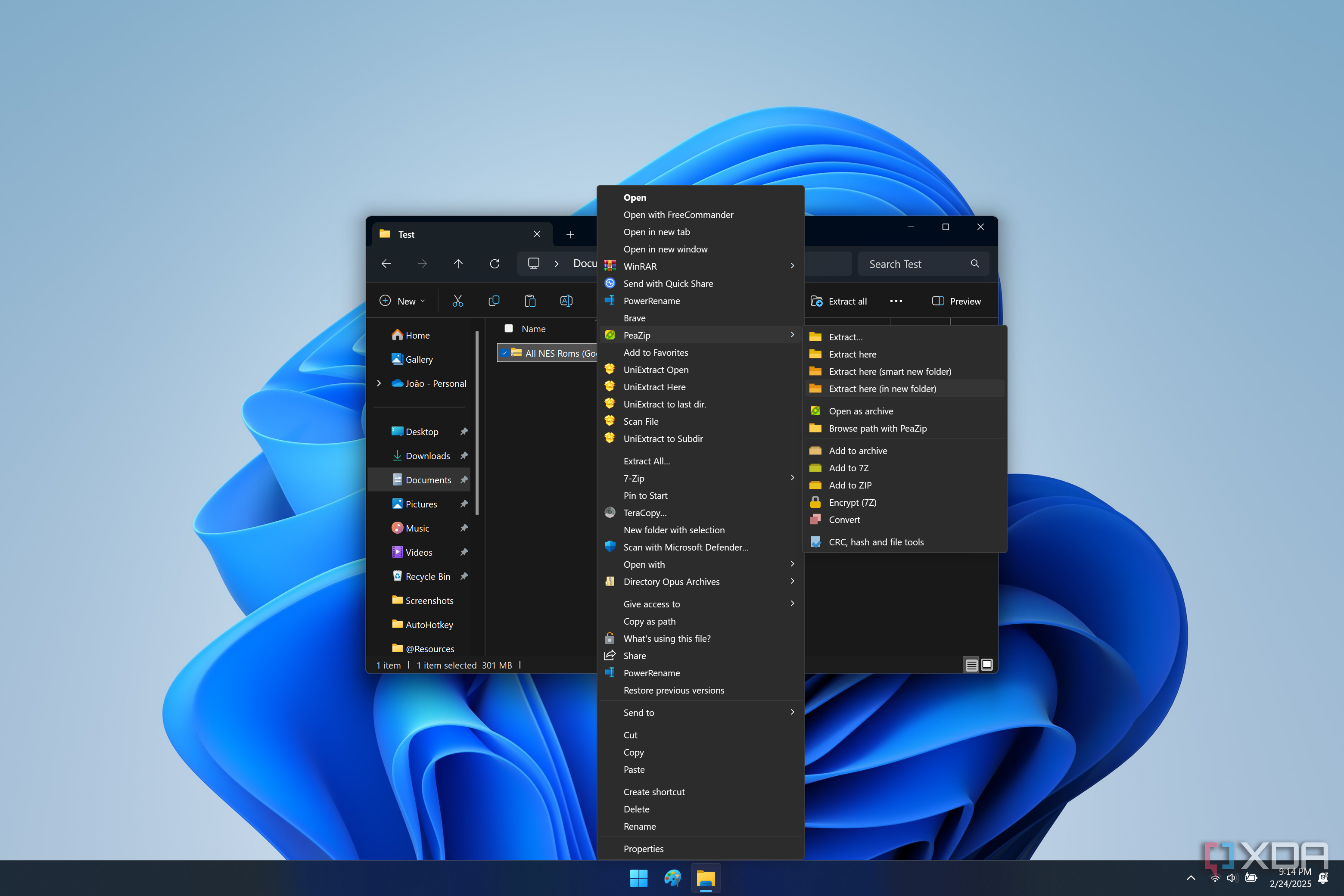The width and height of the screenshot is (1344, 896).
Task: Click the Refresh icon in navigation bar
Action: coord(494,264)
